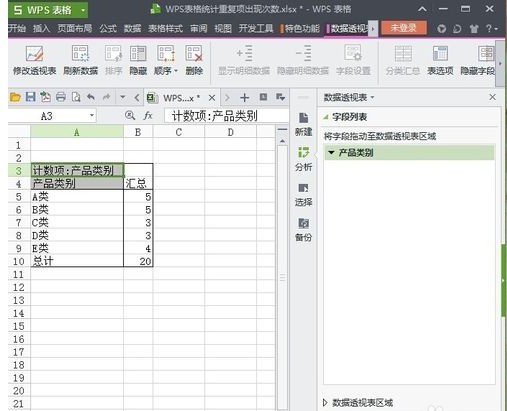This screenshot has height=411, width=507.
Task: Click the 备份 sidebar icon
Action: (x=303, y=229)
